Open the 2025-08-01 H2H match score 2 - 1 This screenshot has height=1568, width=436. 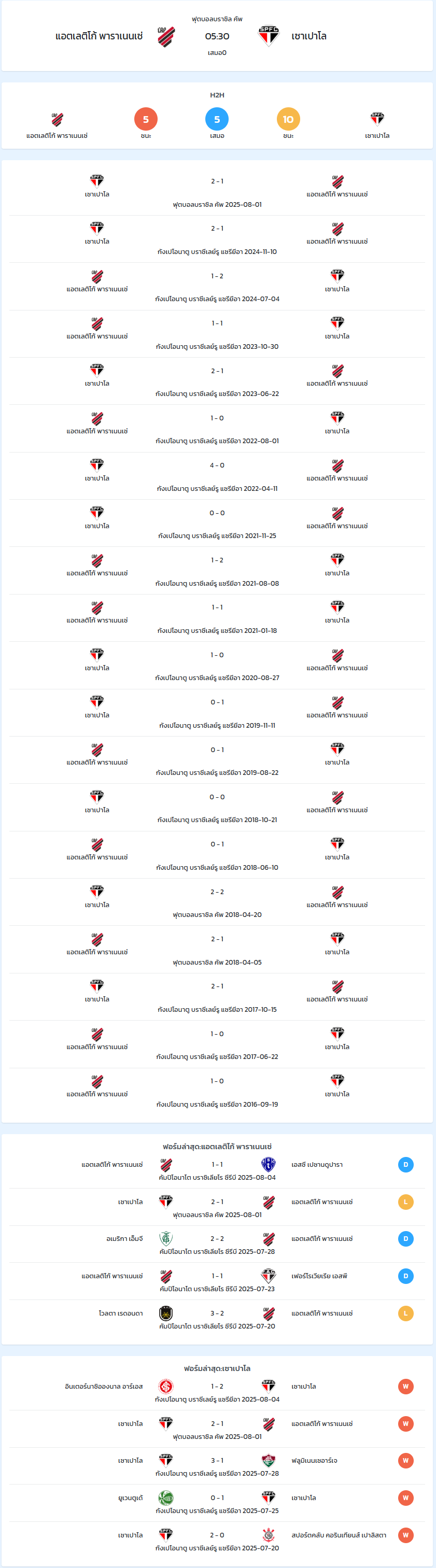tap(217, 181)
